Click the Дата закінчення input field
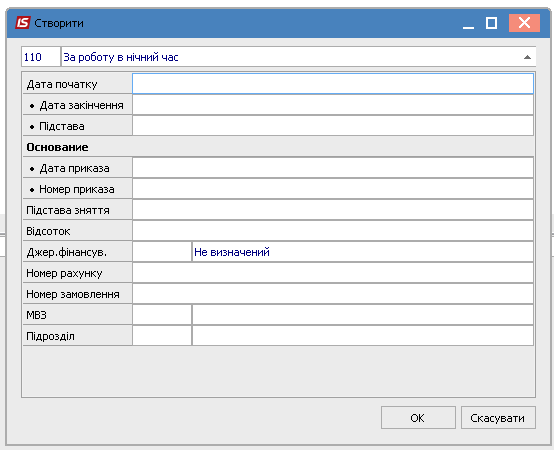 click(x=333, y=105)
